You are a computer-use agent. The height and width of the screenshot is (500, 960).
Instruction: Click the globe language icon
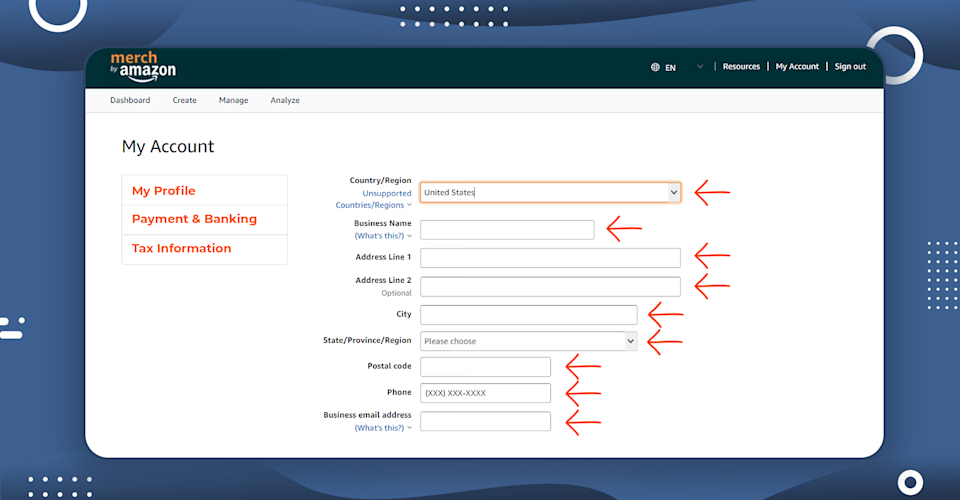pyautogui.click(x=655, y=67)
